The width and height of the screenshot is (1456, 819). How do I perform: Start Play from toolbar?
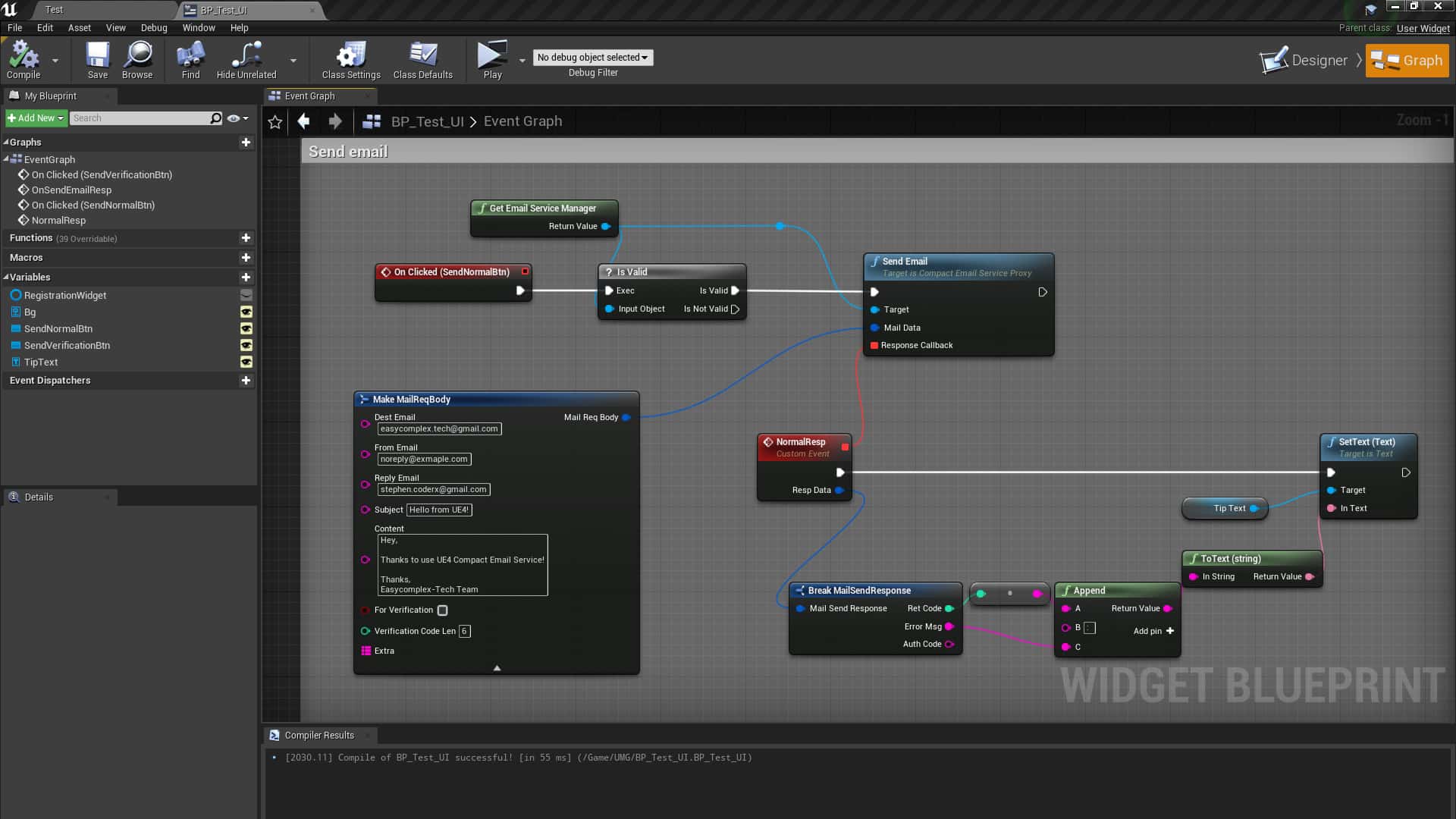492,59
